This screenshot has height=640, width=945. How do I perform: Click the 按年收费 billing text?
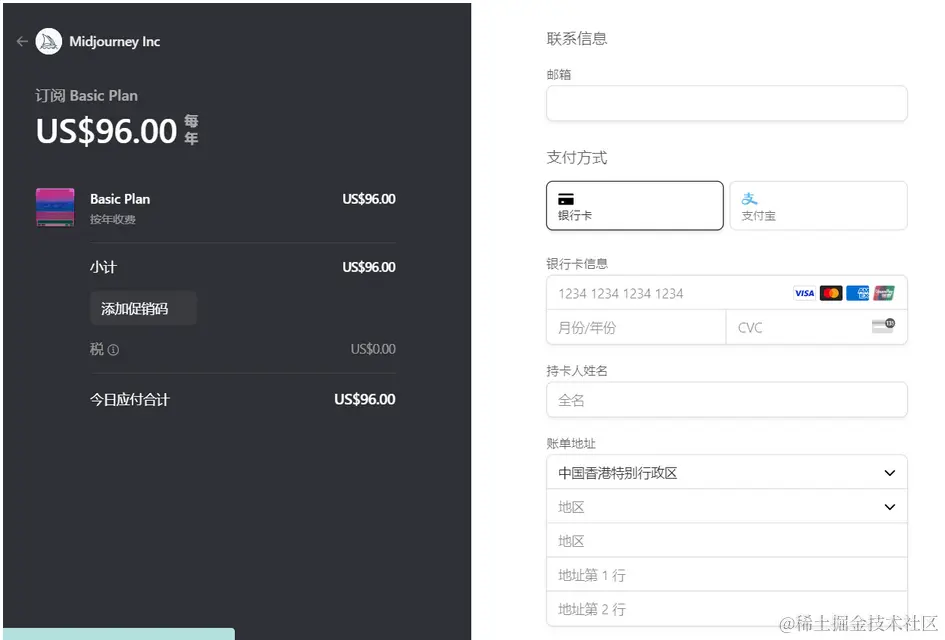point(113,219)
